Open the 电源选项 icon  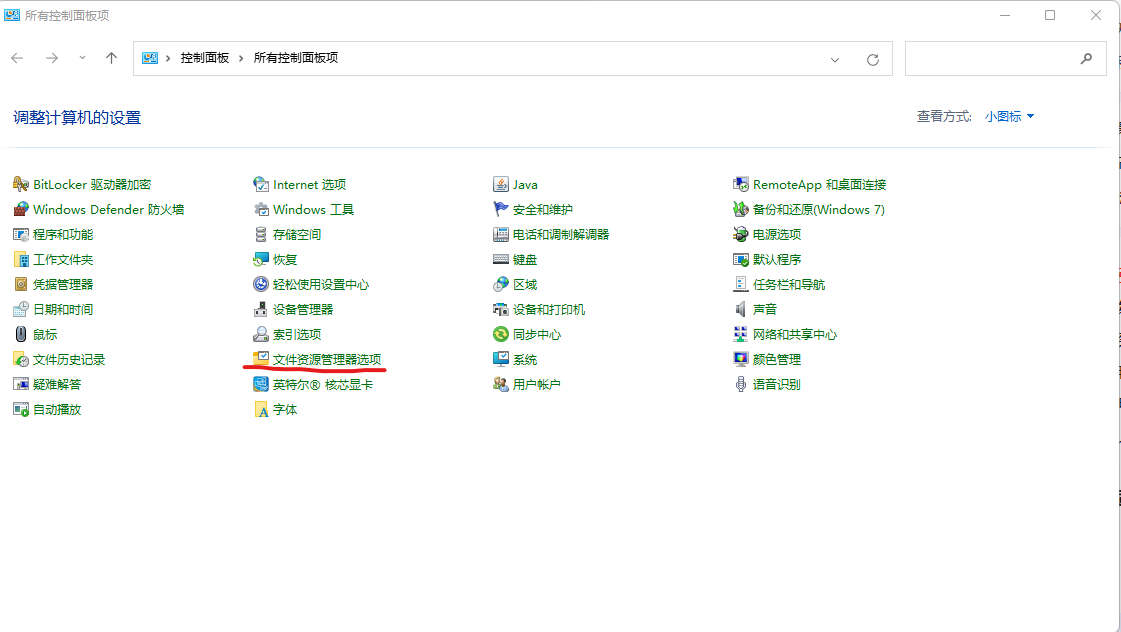point(741,234)
